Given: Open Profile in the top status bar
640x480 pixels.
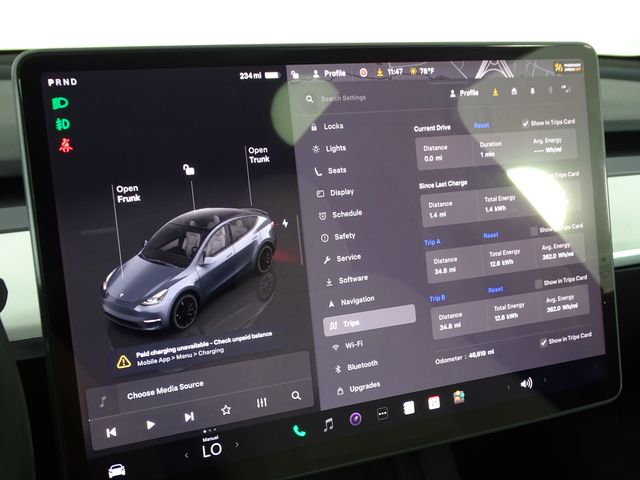Looking at the screenshot, I should [x=329, y=74].
